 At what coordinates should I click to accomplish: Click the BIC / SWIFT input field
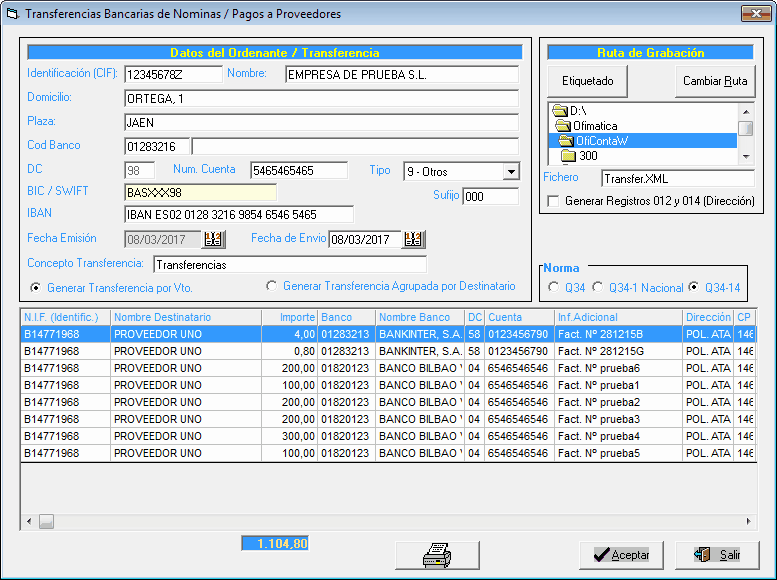200,192
